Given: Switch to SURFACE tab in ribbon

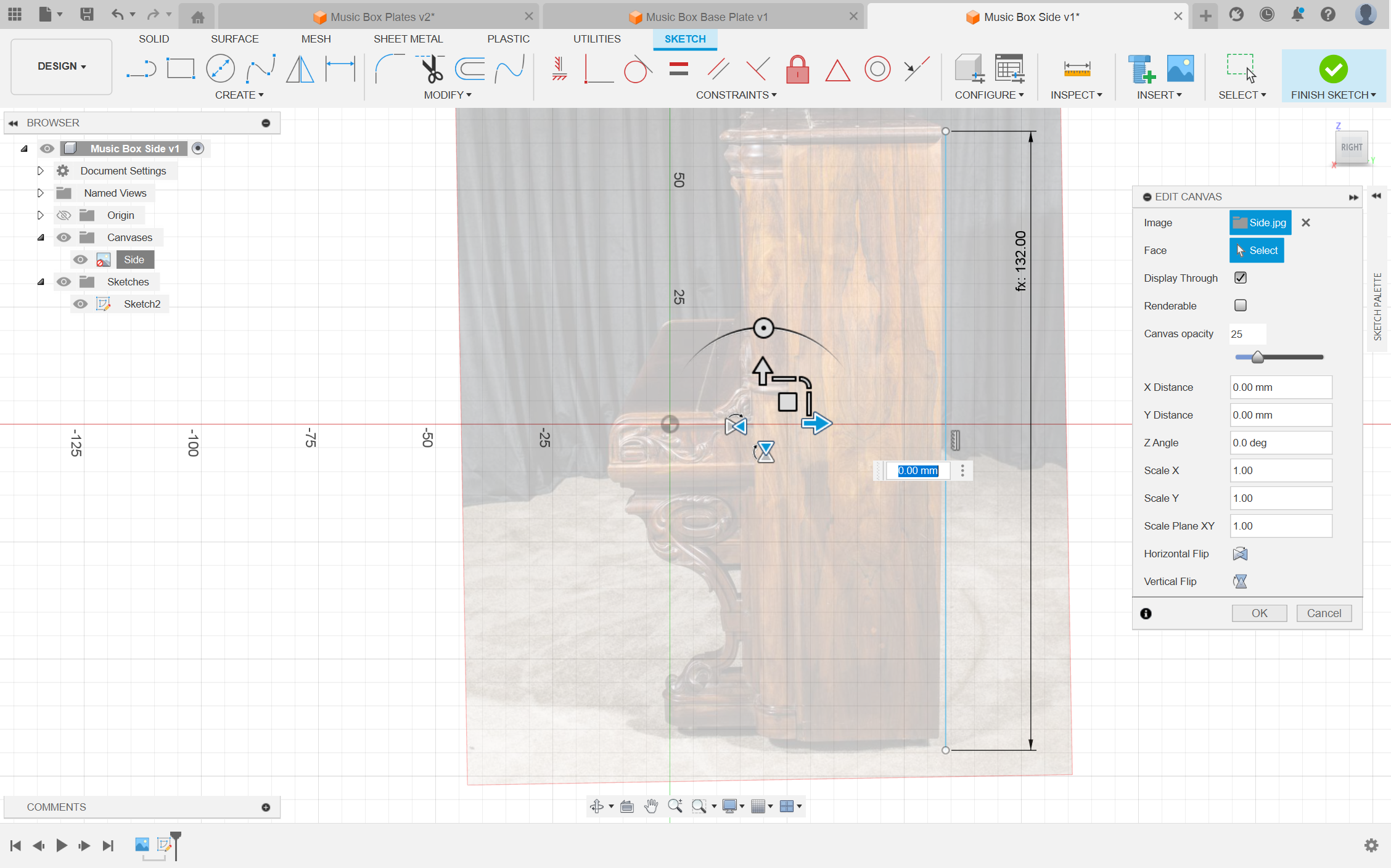Looking at the screenshot, I should (233, 39).
